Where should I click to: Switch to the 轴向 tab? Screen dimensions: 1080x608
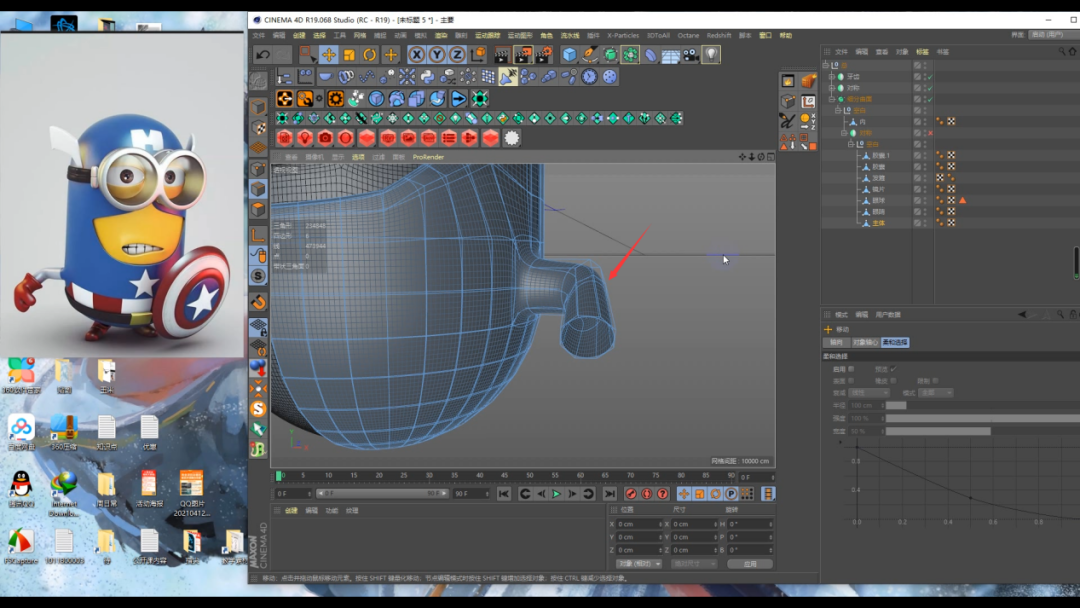click(836, 342)
